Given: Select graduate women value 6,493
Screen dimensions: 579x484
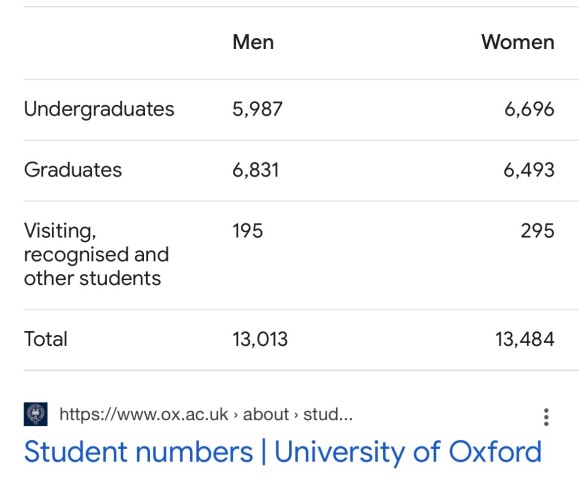Looking at the screenshot, I should (x=529, y=170).
